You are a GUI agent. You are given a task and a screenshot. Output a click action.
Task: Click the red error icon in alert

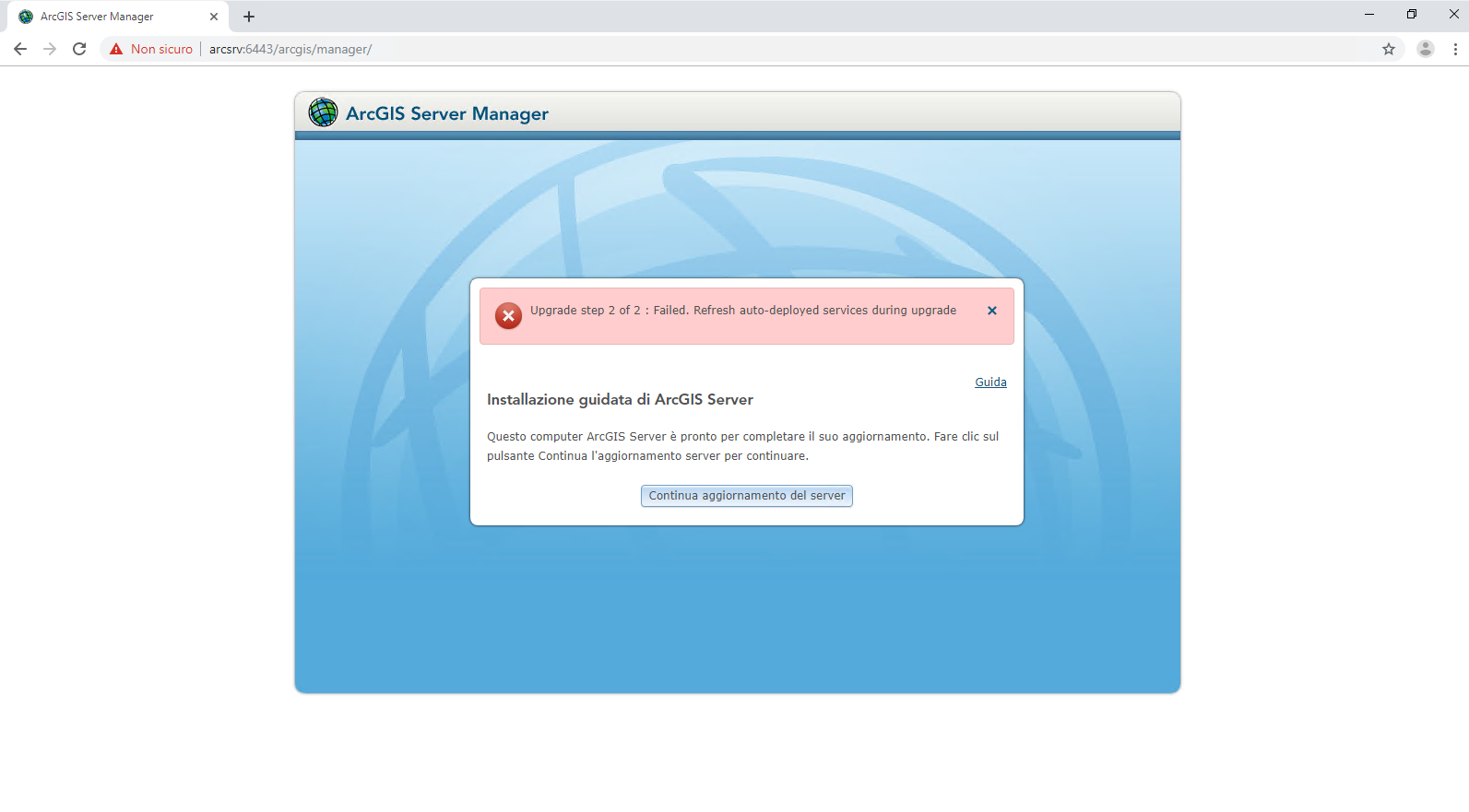508,315
